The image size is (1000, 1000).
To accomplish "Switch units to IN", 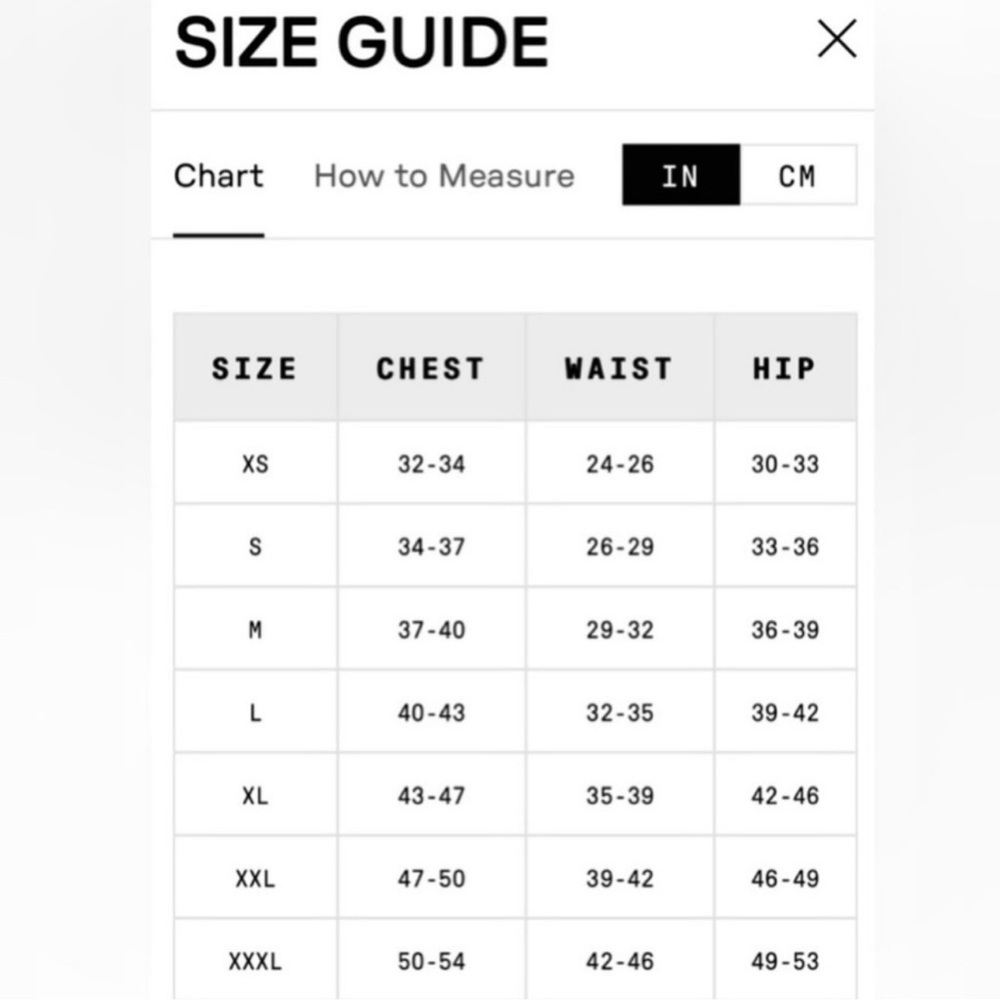I will 681,175.
